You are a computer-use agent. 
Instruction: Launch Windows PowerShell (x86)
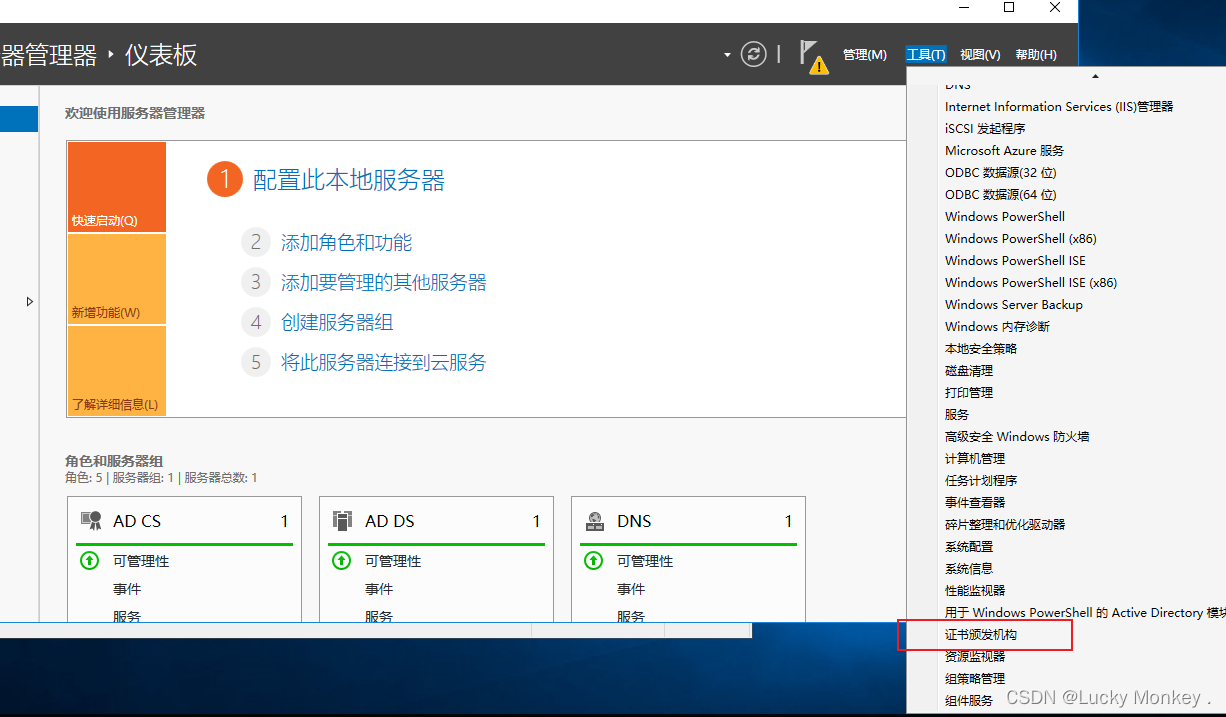1021,238
